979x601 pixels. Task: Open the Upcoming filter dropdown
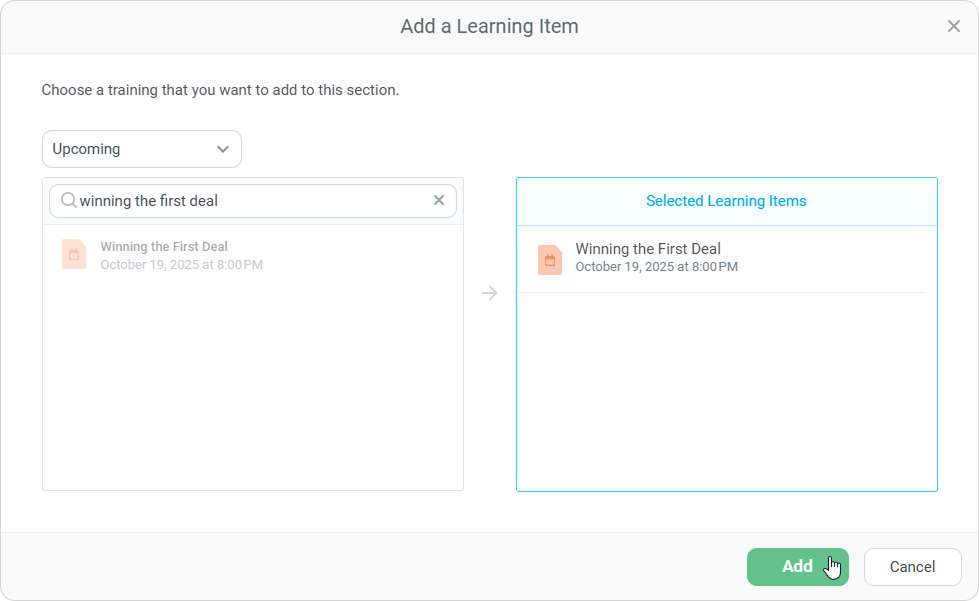tap(141, 149)
